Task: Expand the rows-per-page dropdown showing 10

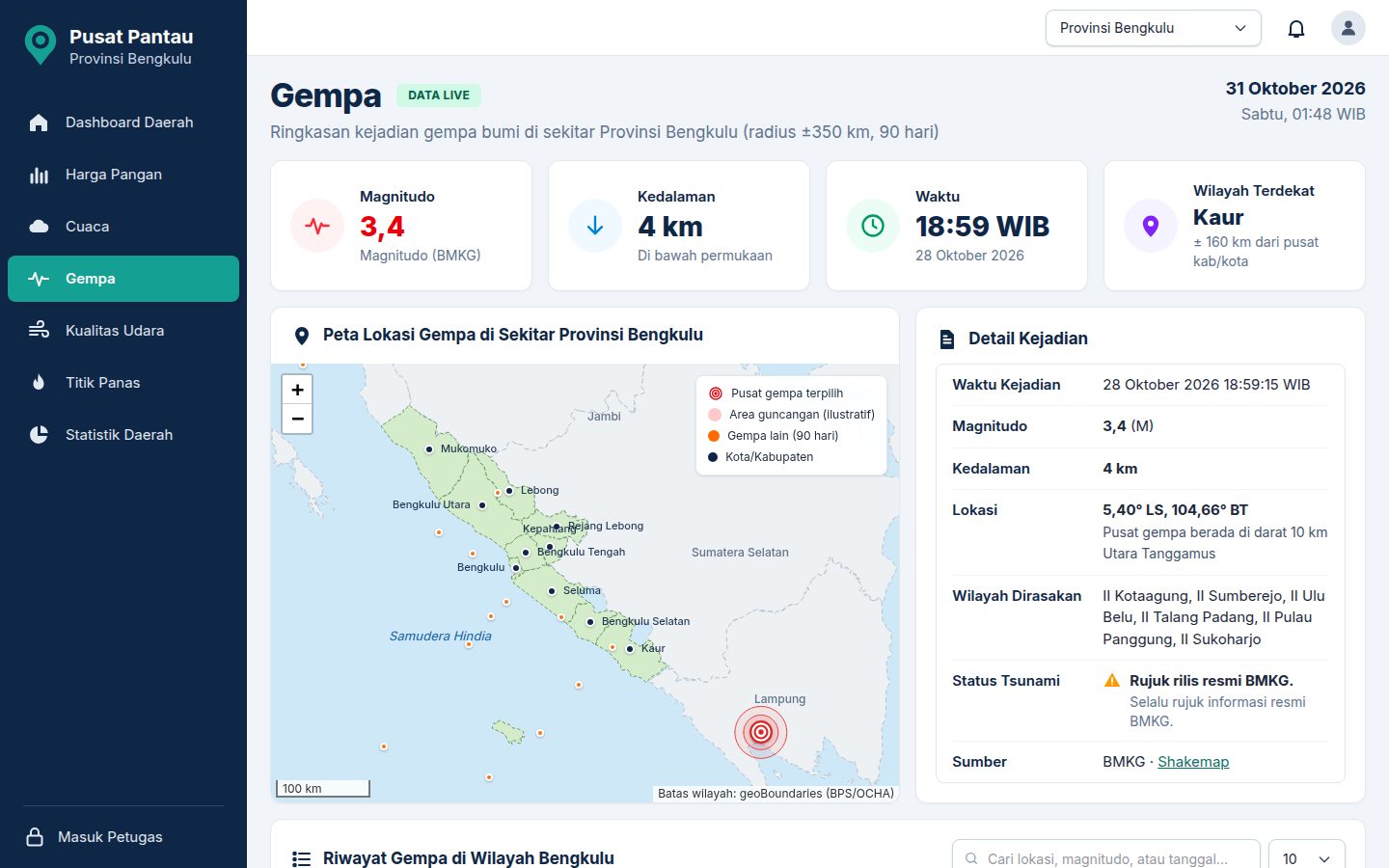Action: click(x=1307, y=858)
